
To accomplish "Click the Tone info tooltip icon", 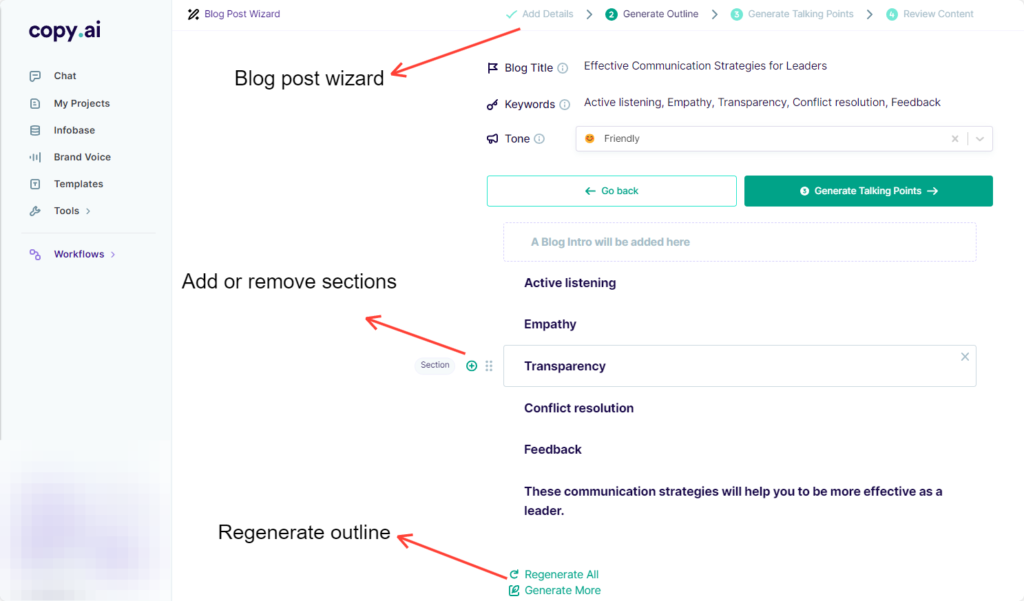I will point(538,138).
